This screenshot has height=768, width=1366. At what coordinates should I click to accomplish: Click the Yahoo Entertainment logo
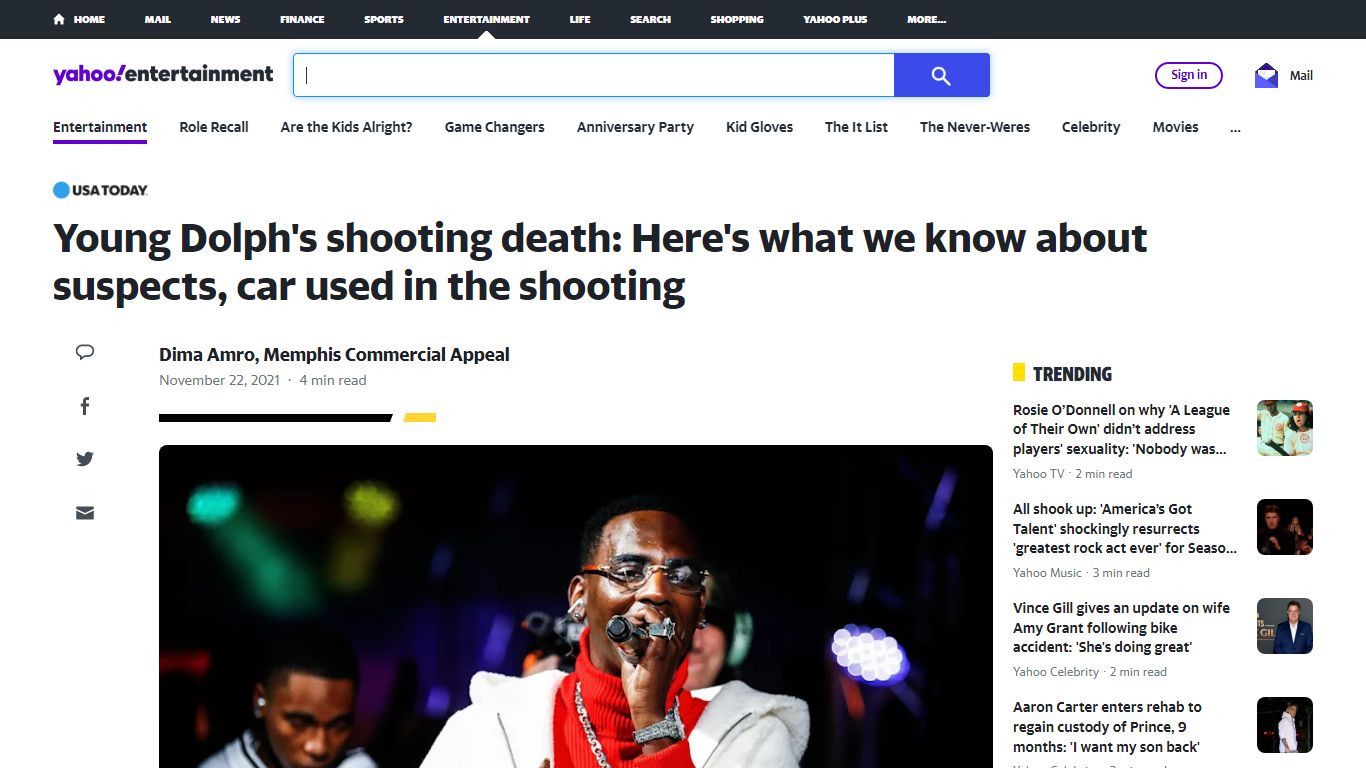pos(163,74)
